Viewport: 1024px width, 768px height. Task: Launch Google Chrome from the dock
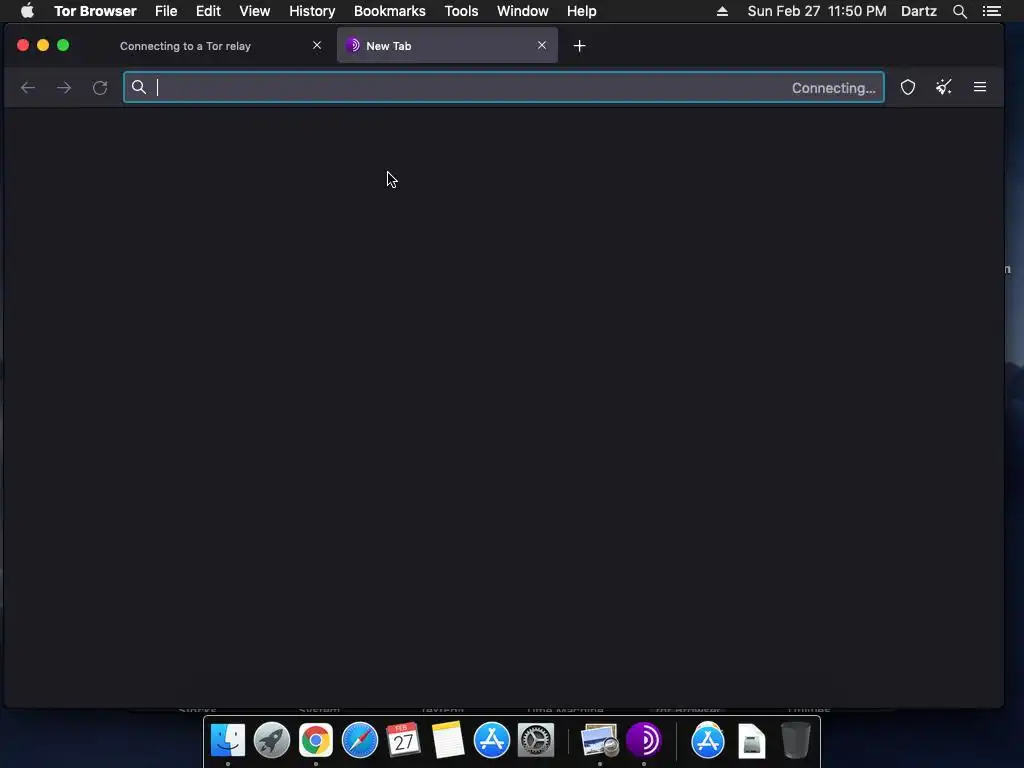(x=315, y=740)
